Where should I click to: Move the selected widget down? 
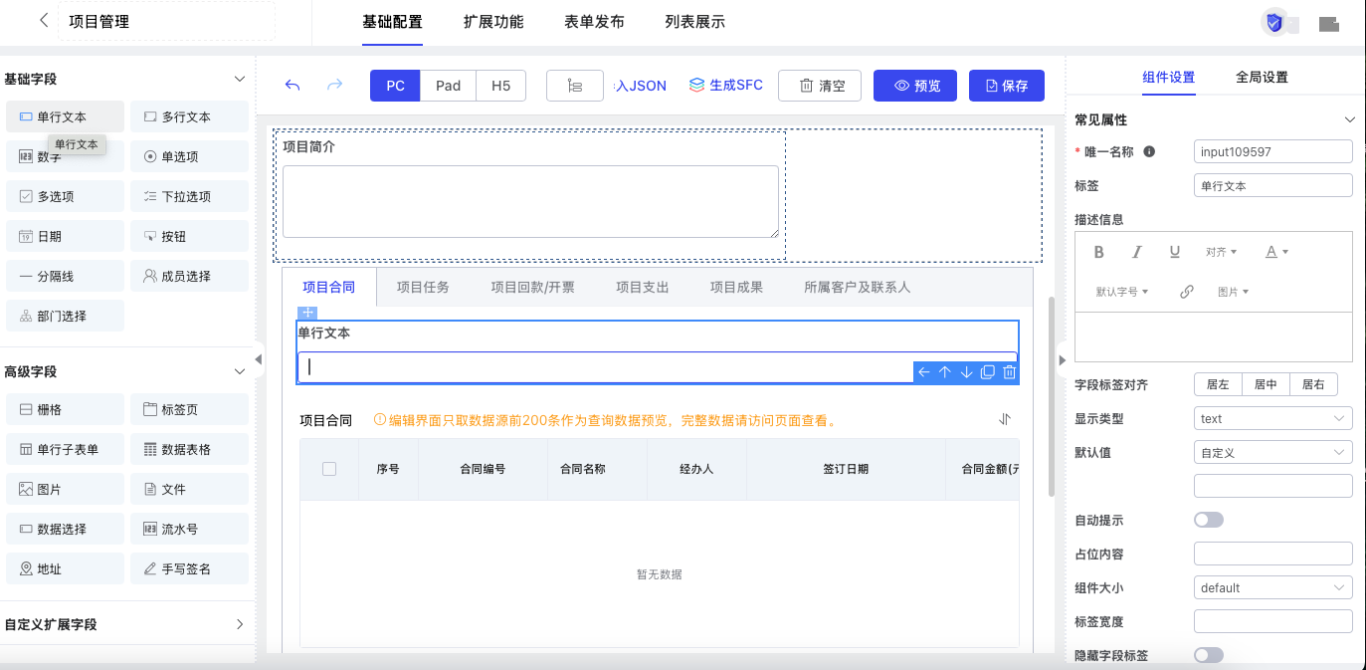point(966,372)
